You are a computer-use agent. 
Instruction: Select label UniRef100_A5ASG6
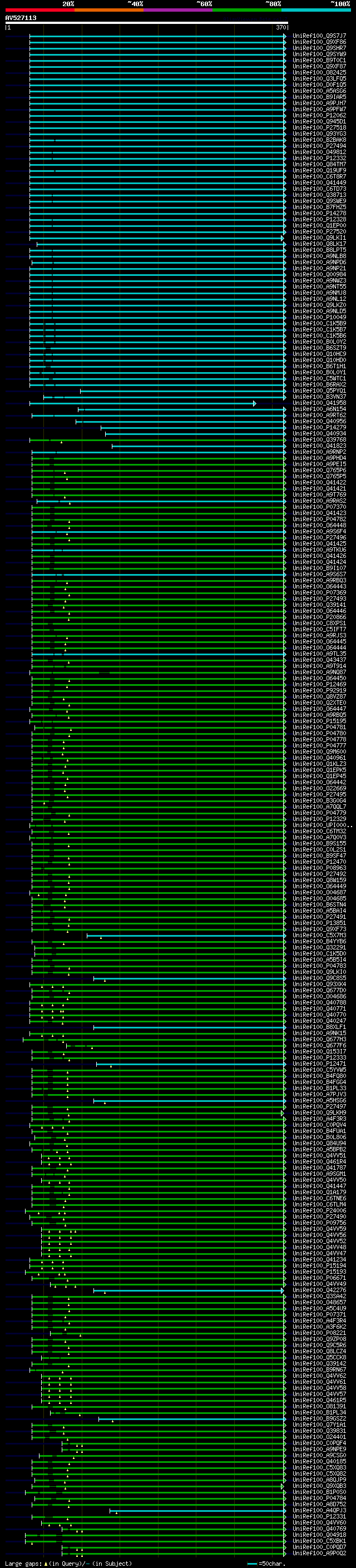point(319,91)
